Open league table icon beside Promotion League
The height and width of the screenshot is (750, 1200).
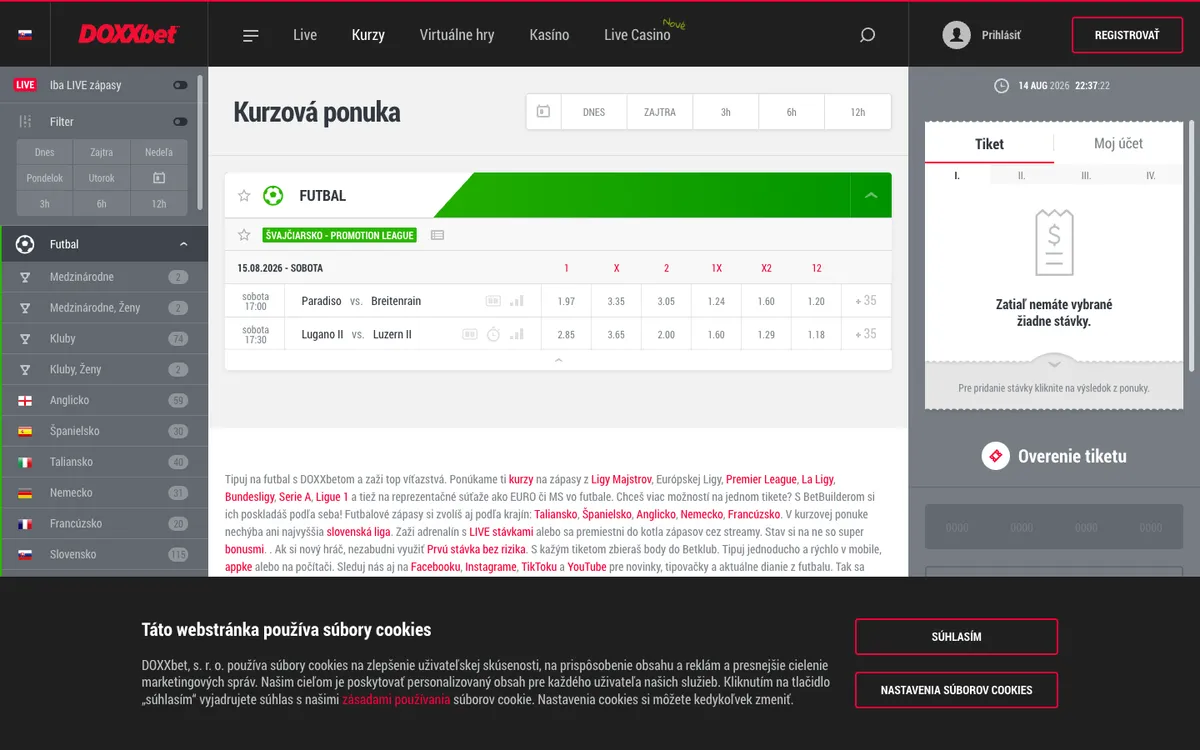tap(437, 235)
